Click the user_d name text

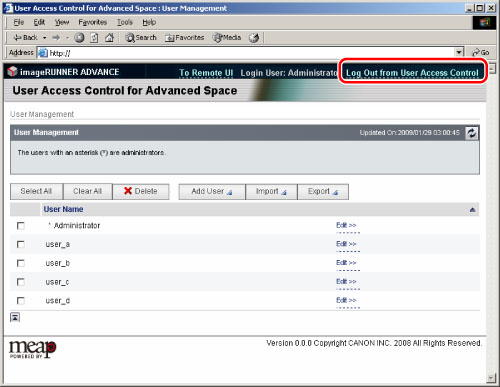click(x=58, y=301)
